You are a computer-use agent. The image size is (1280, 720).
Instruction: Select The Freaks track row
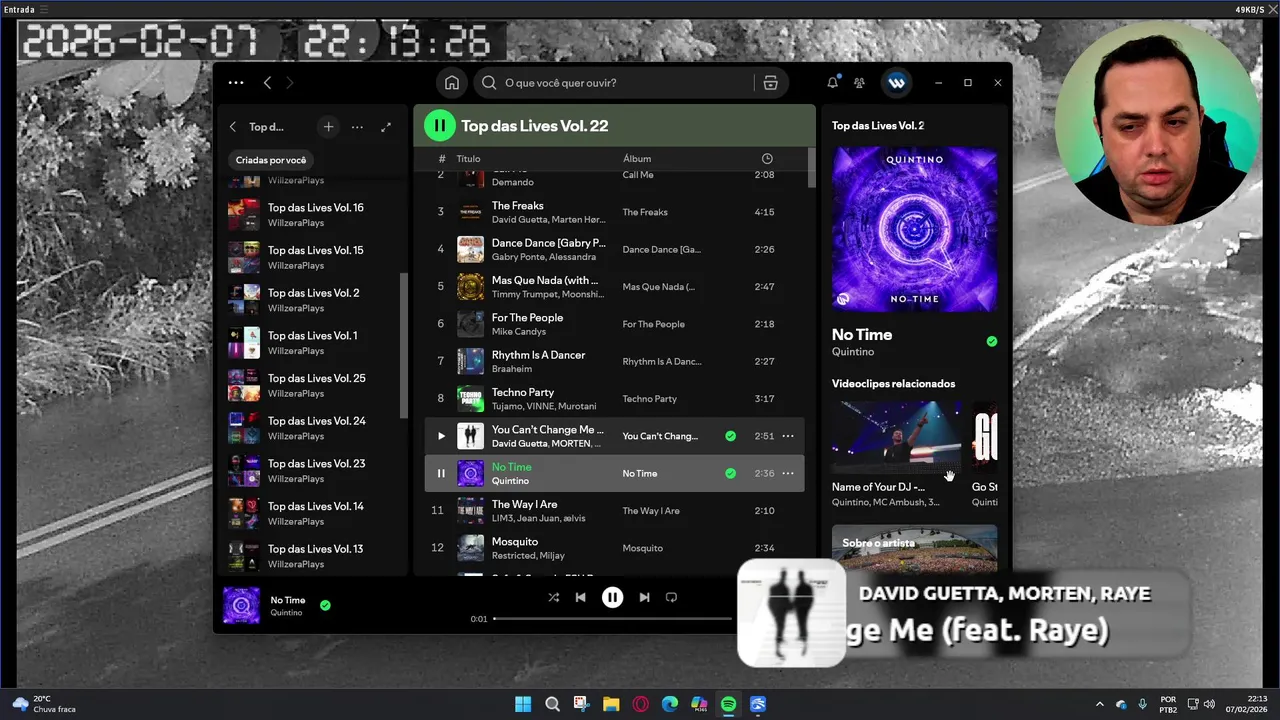(614, 212)
